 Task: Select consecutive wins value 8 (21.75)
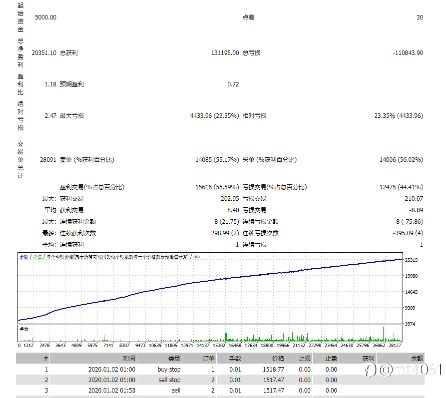[x=227, y=222]
